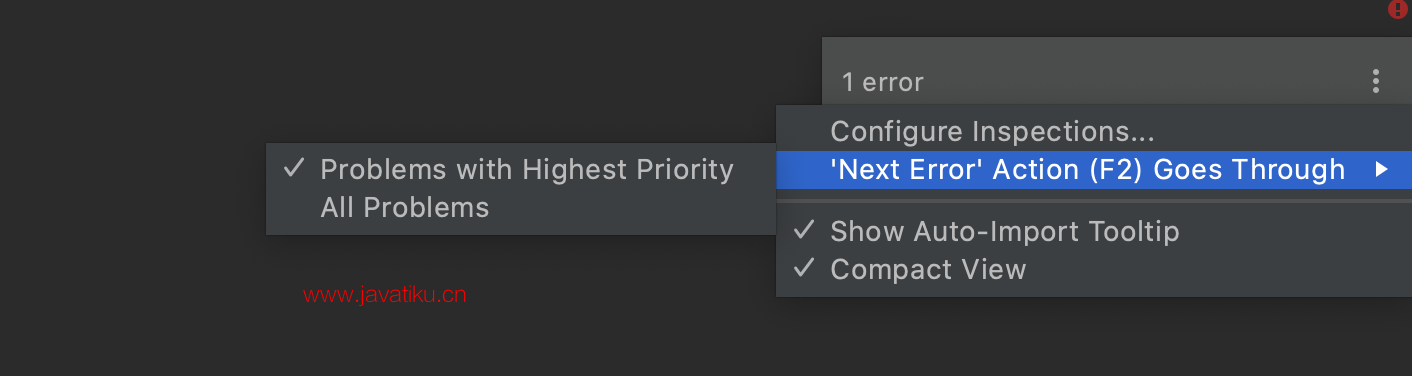Choose the All Problems option
This screenshot has height=376, width=1412.
pyautogui.click(x=521, y=207)
